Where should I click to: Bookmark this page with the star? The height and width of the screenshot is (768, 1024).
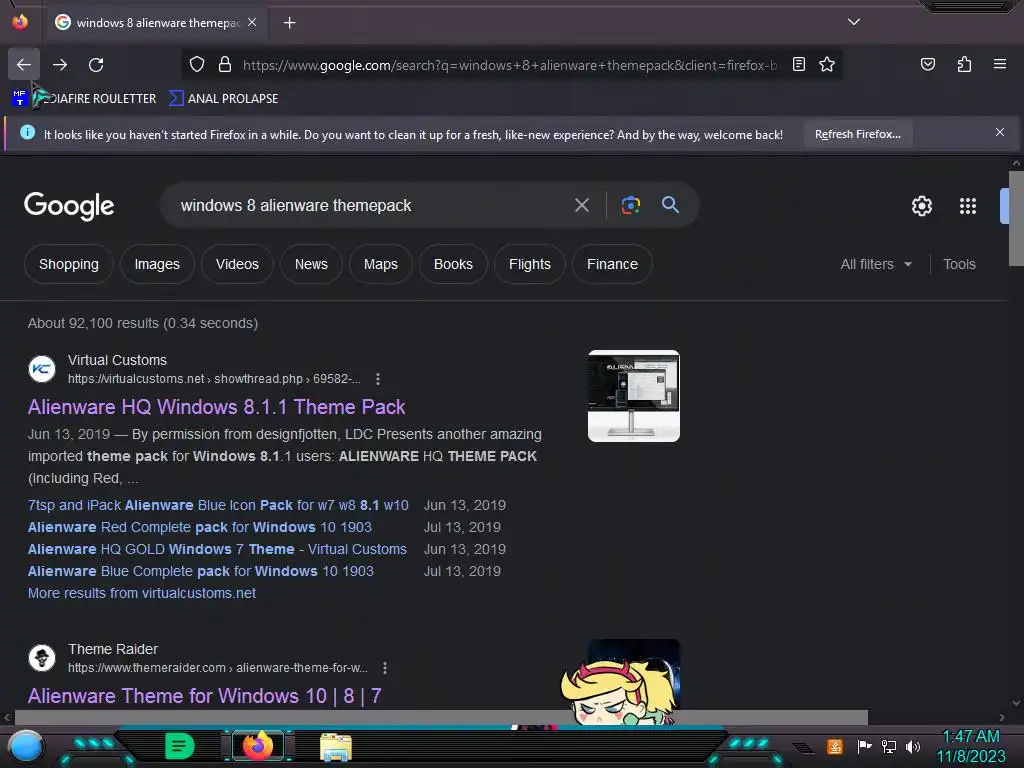point(827,64)
